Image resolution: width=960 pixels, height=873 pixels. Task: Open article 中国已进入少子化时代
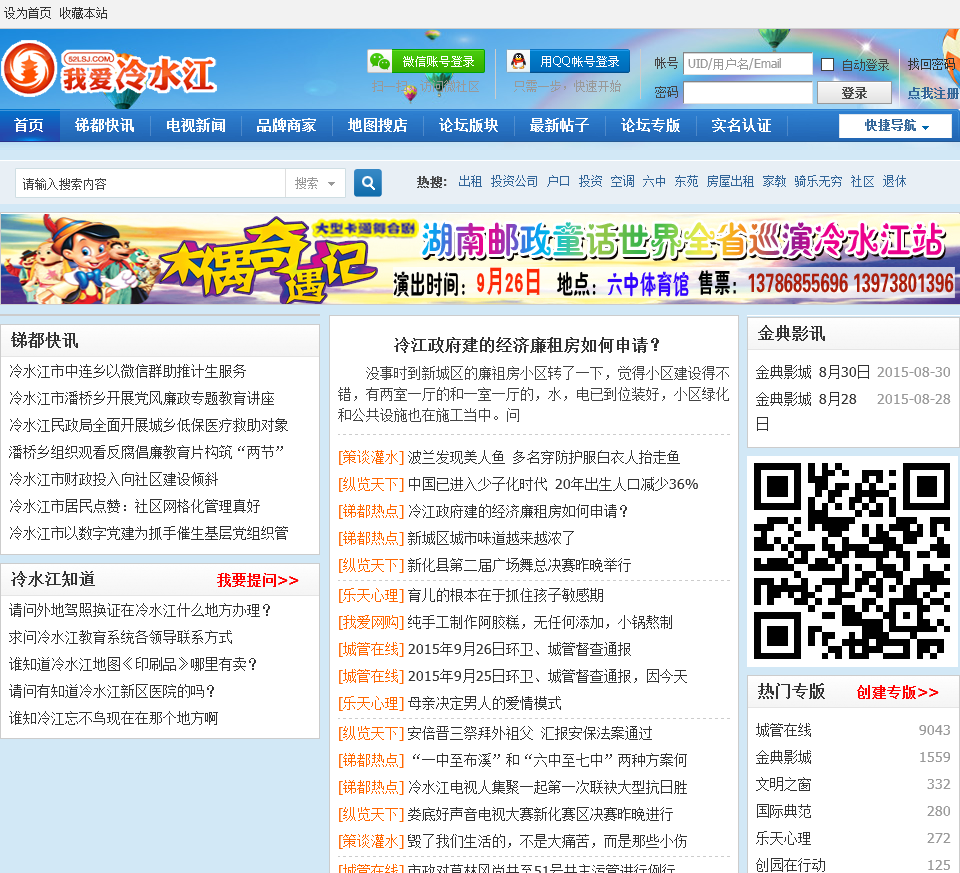tap(553, 484)
